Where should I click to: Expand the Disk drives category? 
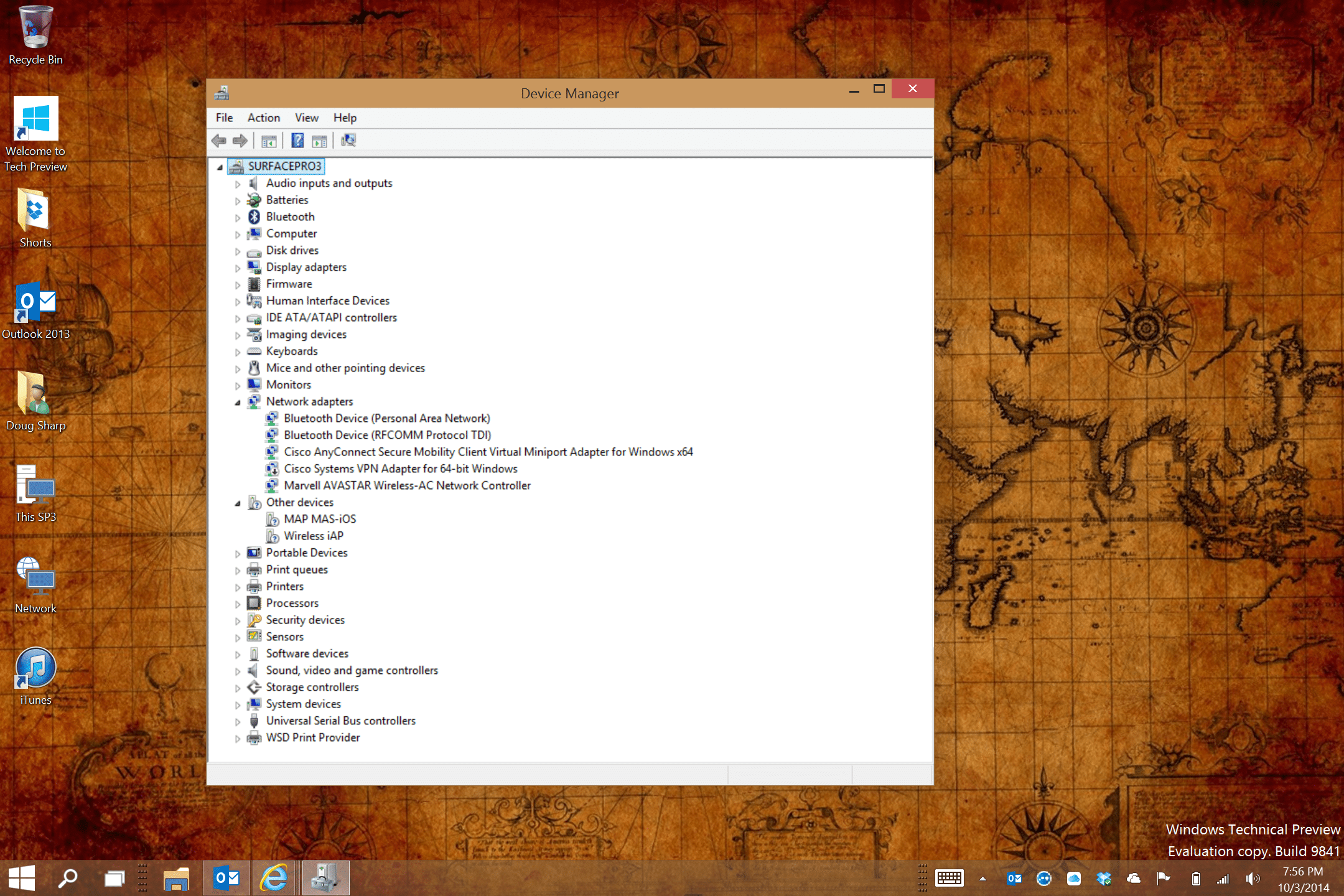click(238, 251)
